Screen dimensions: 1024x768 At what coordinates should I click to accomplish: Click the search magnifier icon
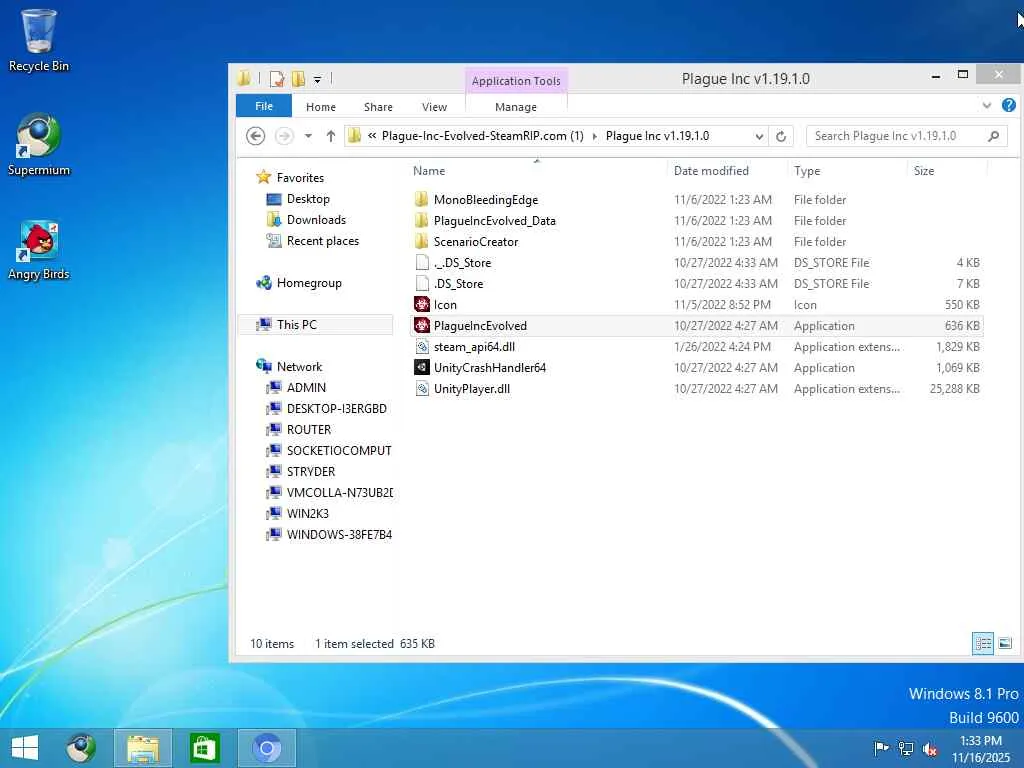pyautogui.click(x=993, y=136)
